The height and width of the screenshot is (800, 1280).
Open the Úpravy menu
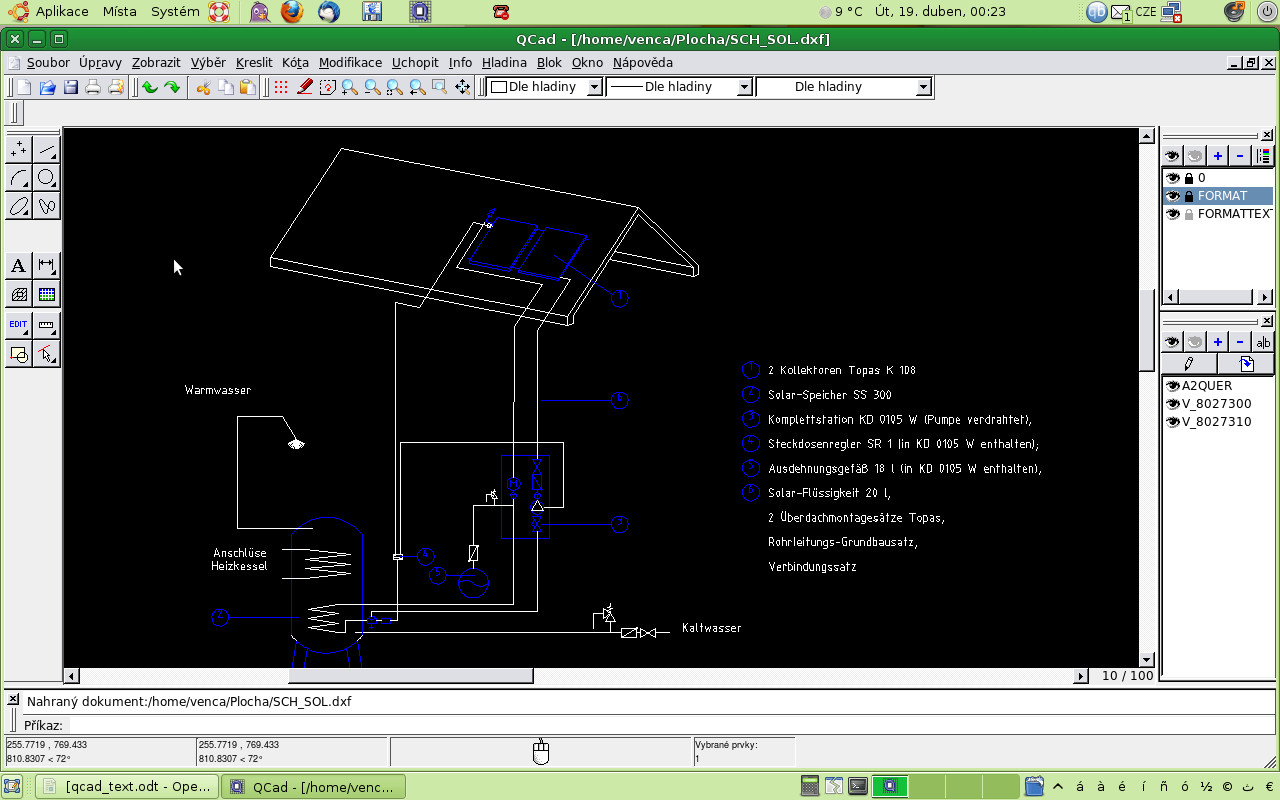pyautogui.click(x=100, y=62)
